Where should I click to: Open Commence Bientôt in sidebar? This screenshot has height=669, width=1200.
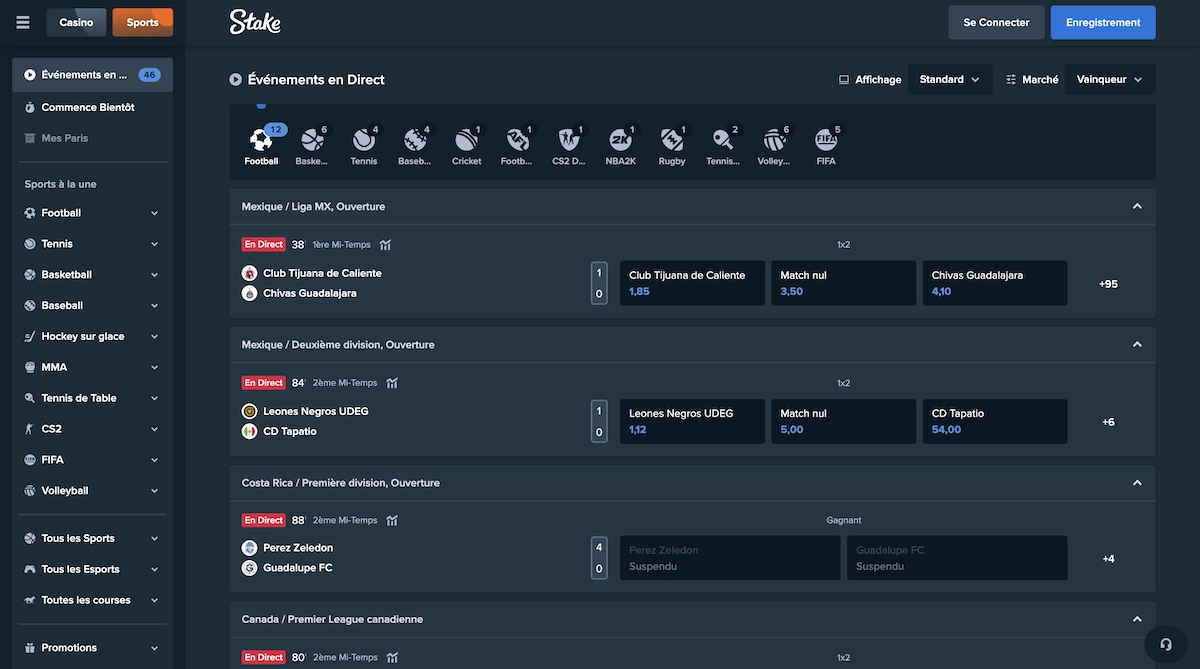pyautogui.click(x=88, y=107)
